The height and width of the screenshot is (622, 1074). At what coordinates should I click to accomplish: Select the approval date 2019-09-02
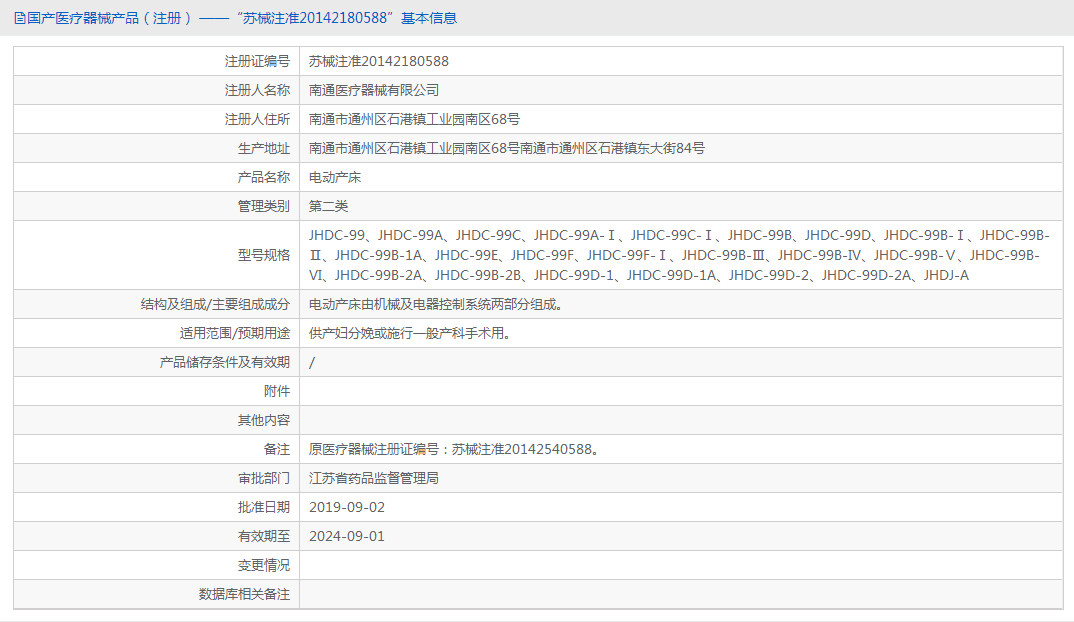[347, 507]
